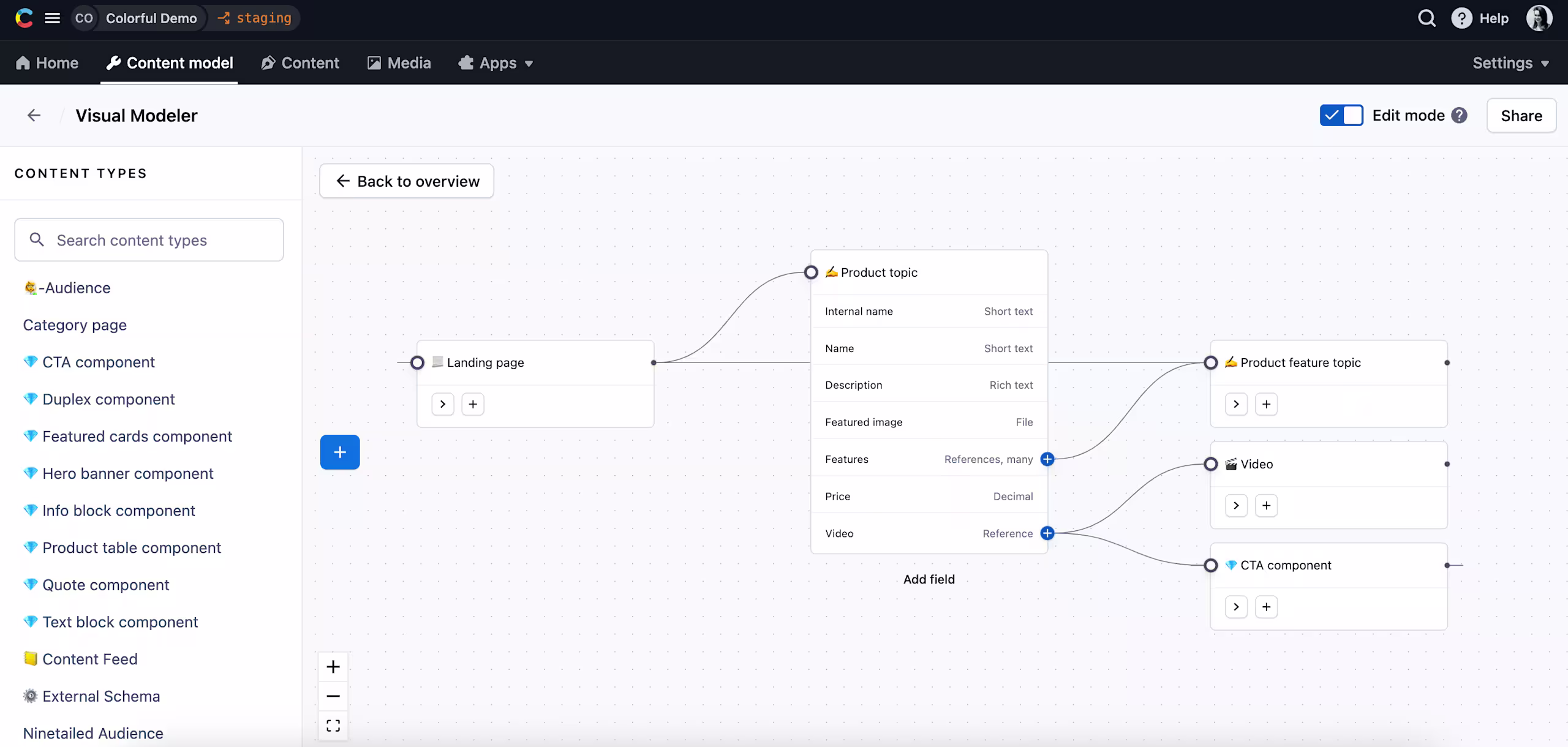Toggle Edit mode switch off
This screenshot has width=1568, height=747.
(1341, 115)
